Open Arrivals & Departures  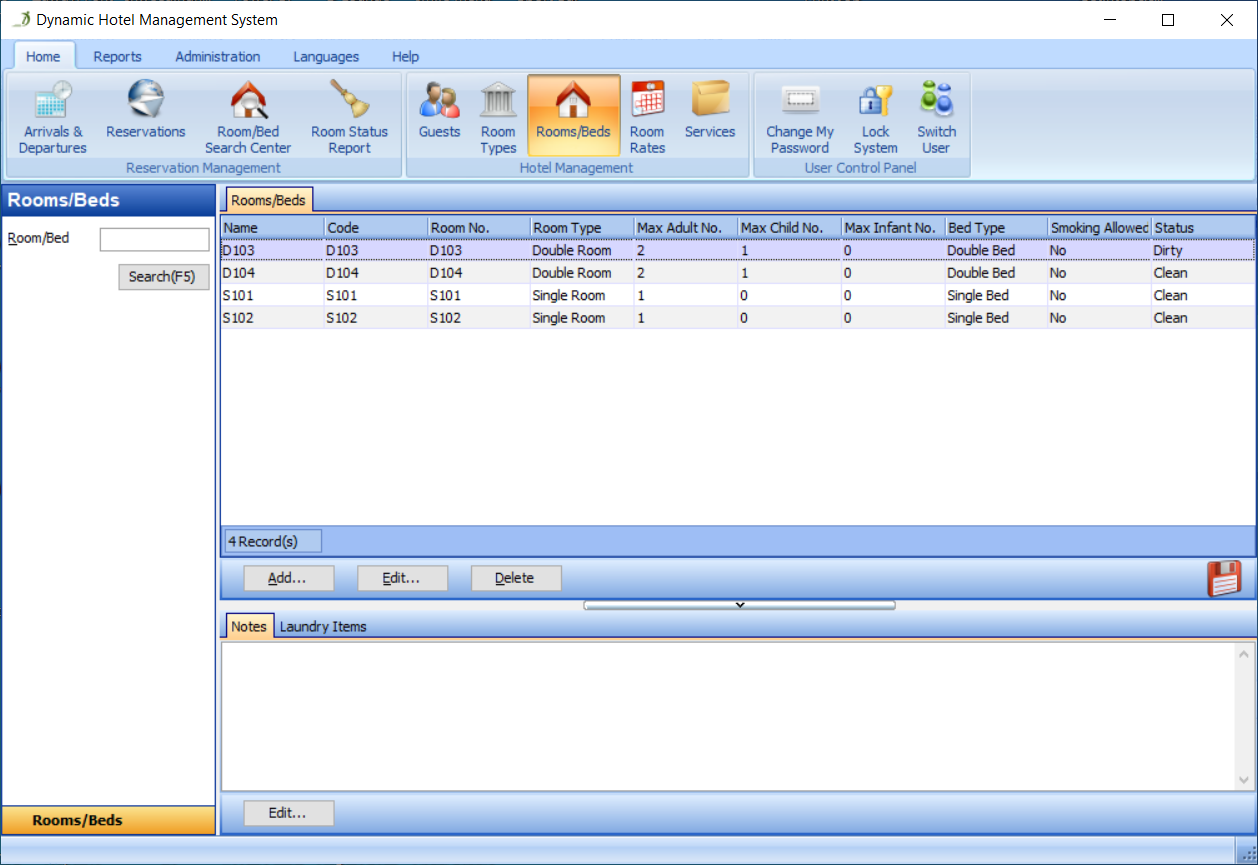[x=52, y=118]
